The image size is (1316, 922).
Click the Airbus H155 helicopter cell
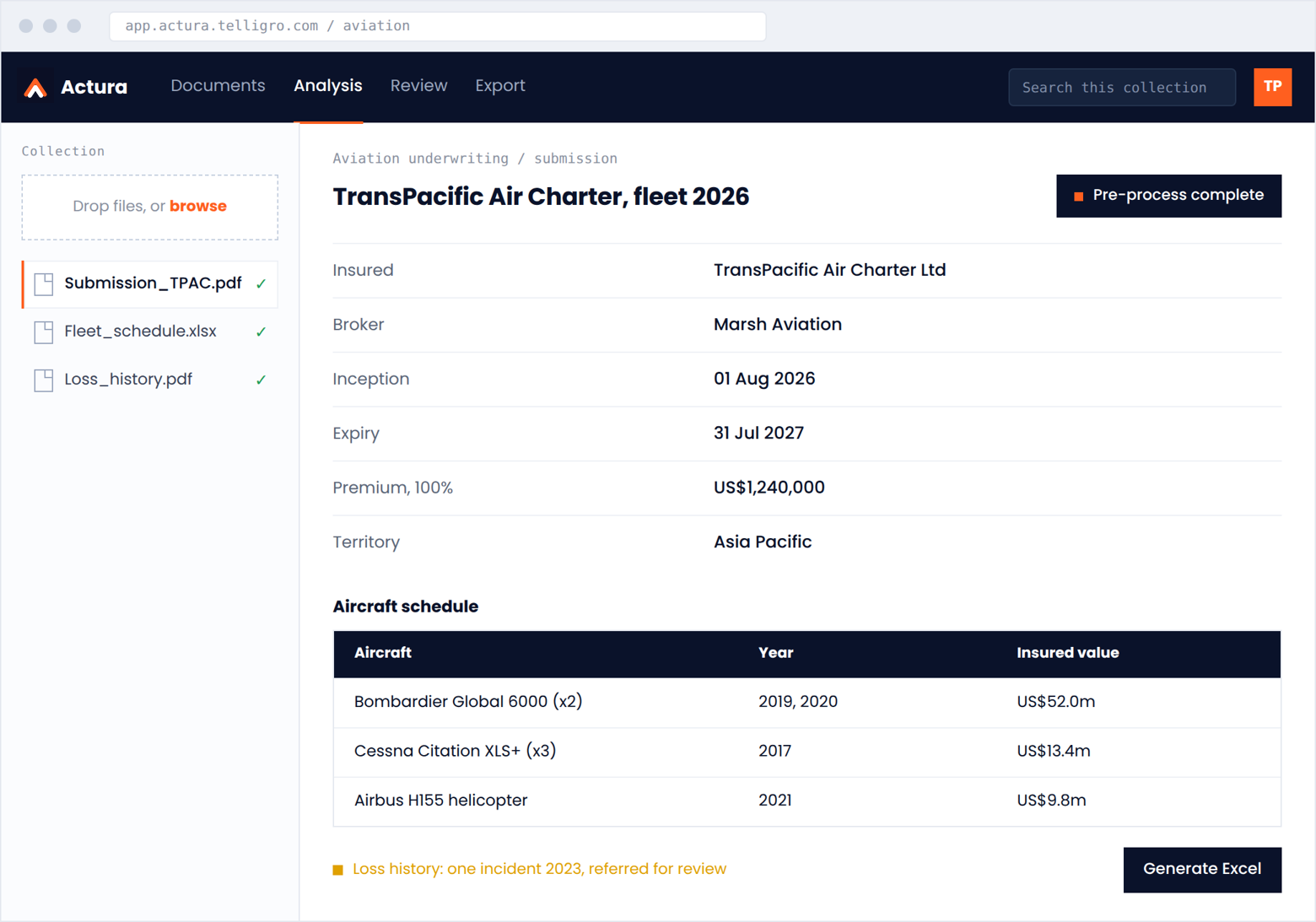pos(440,801)
